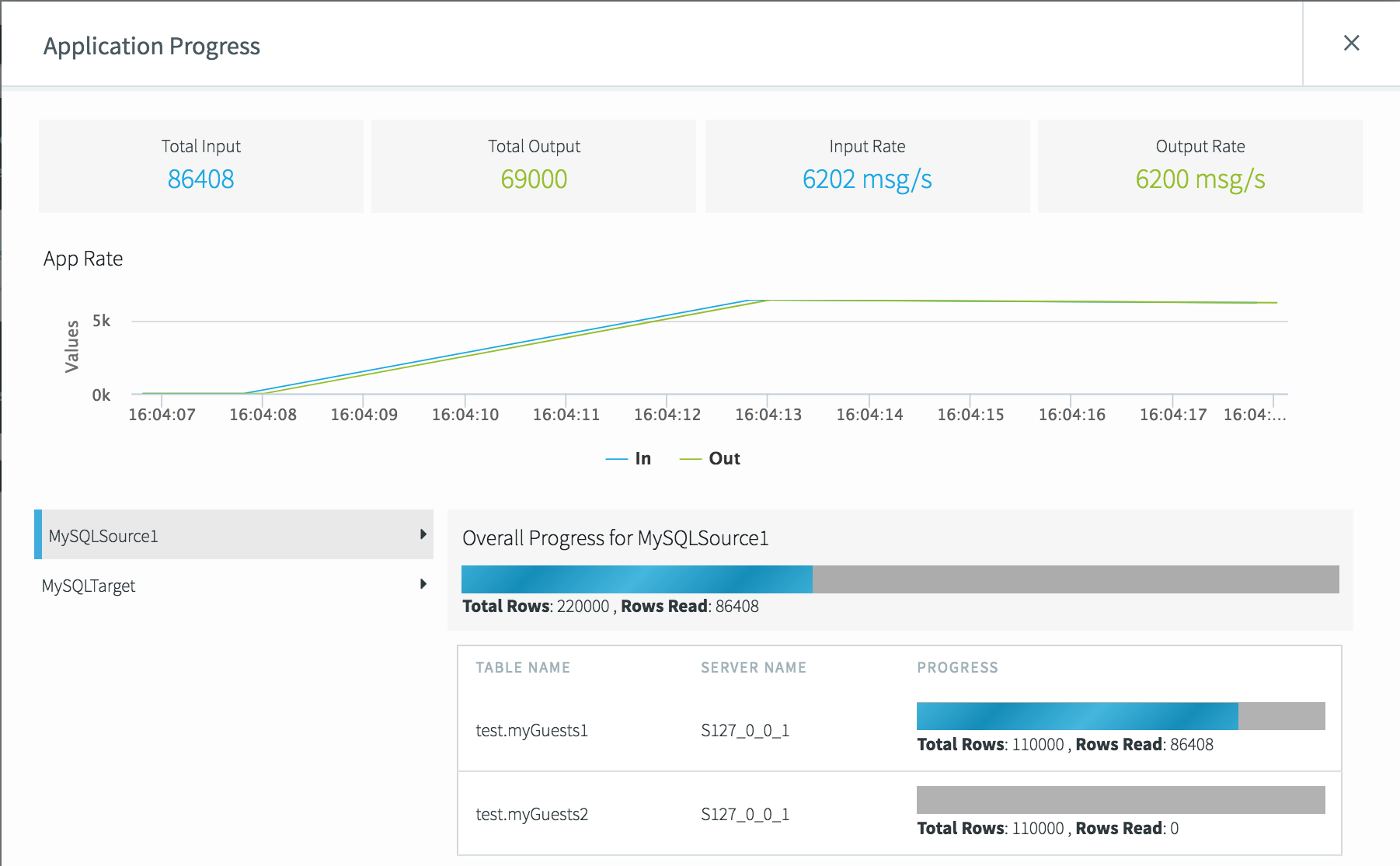Click the overall progress bar for MySQLSource1

901,579
